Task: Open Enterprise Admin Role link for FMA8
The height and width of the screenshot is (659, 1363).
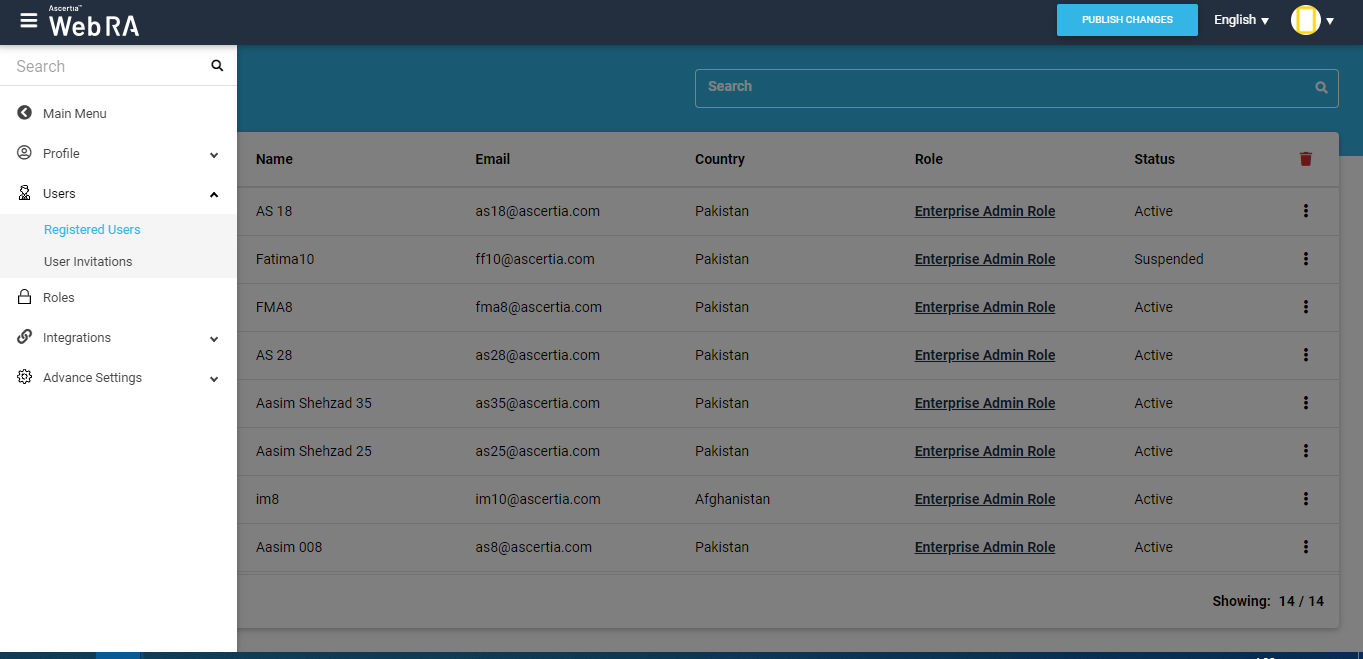Action: pyautogui.click(x=984, y=307)
